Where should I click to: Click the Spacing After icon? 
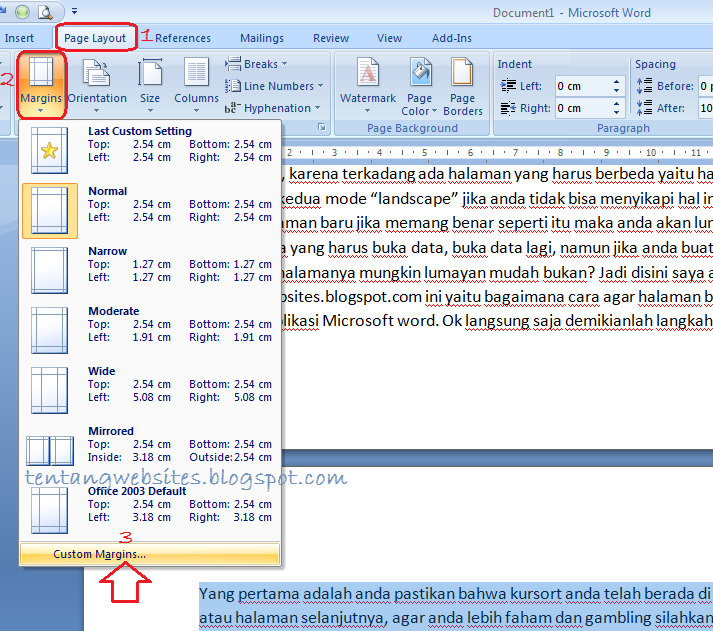click(x=645, y=108)
